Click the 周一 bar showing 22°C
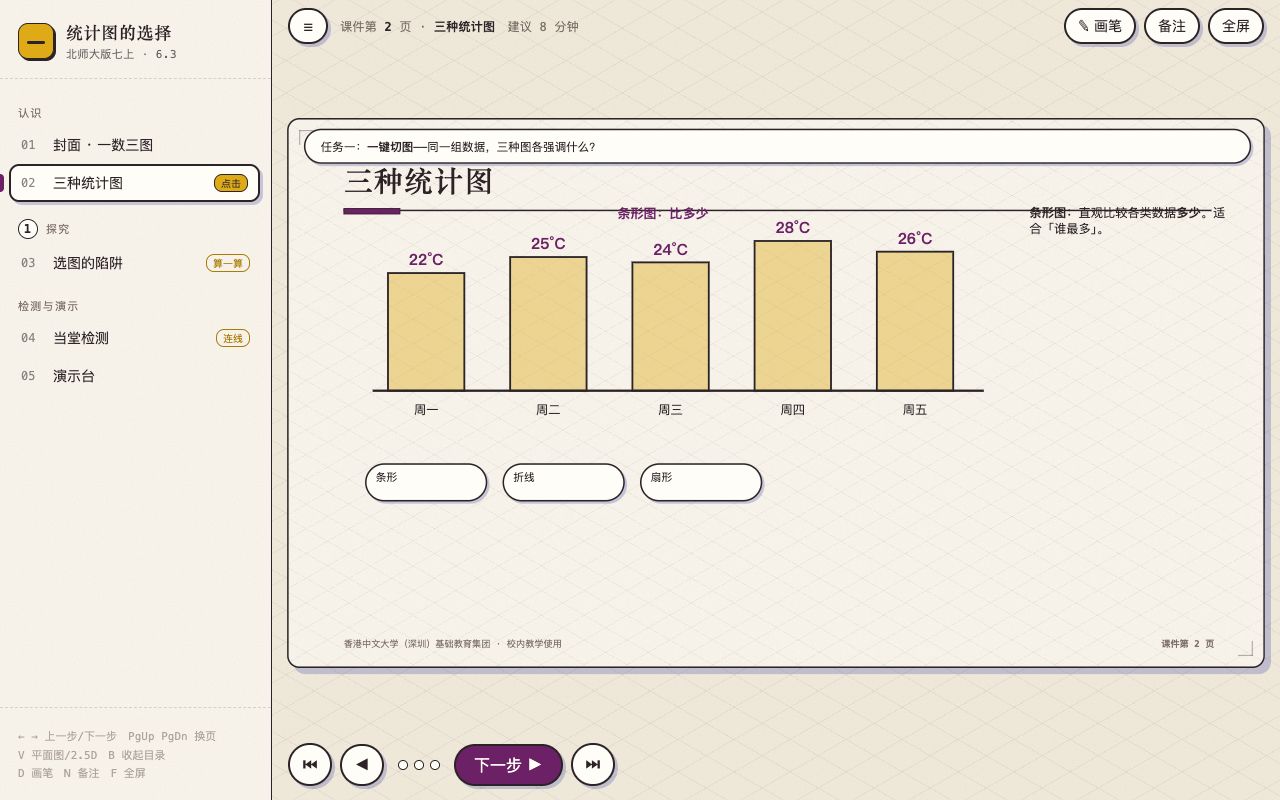This screenshot has height=800, width=1280. click(x=426, y=332)
